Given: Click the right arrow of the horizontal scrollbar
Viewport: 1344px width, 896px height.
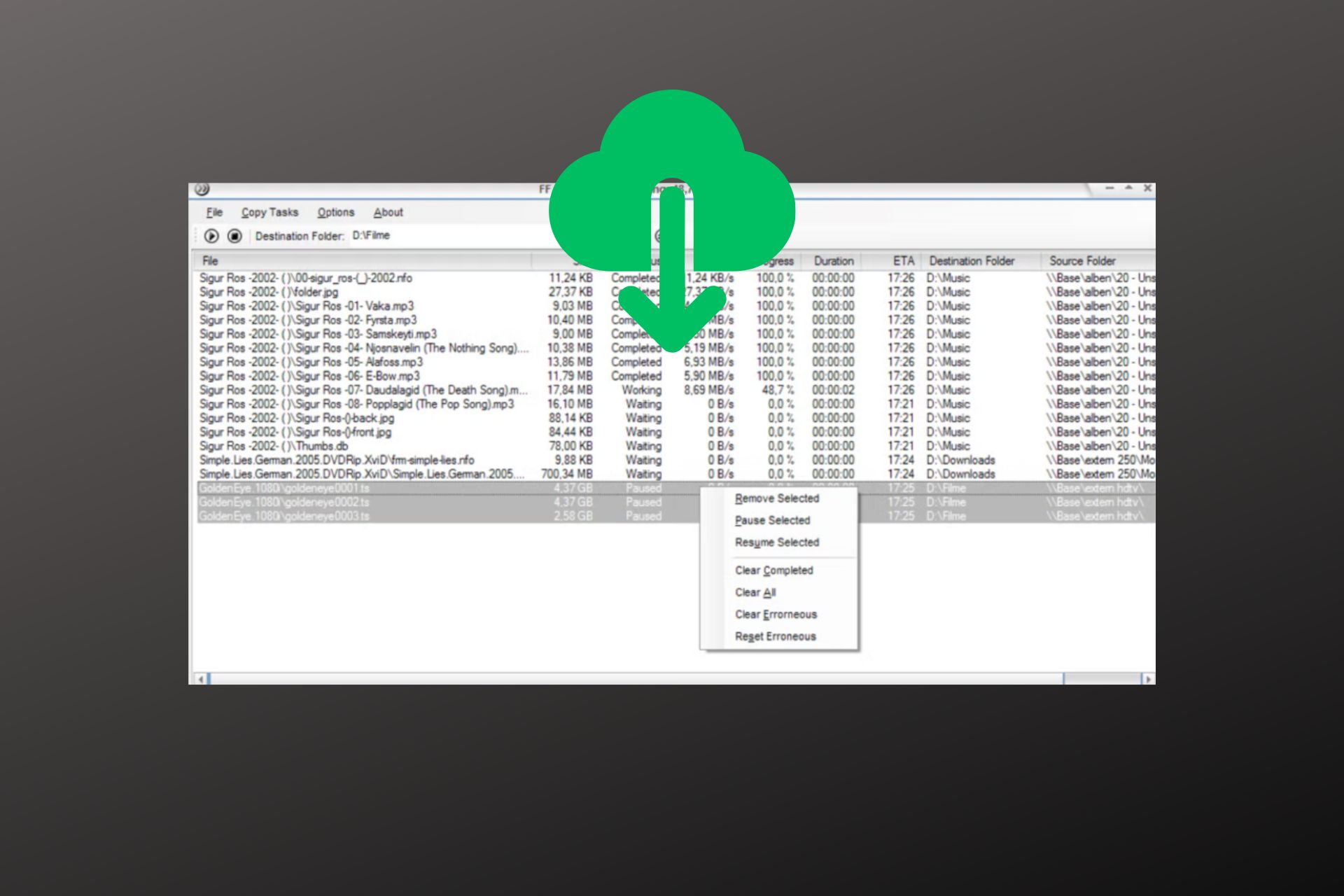Looking at the screenshot, I should (1150, 679).
